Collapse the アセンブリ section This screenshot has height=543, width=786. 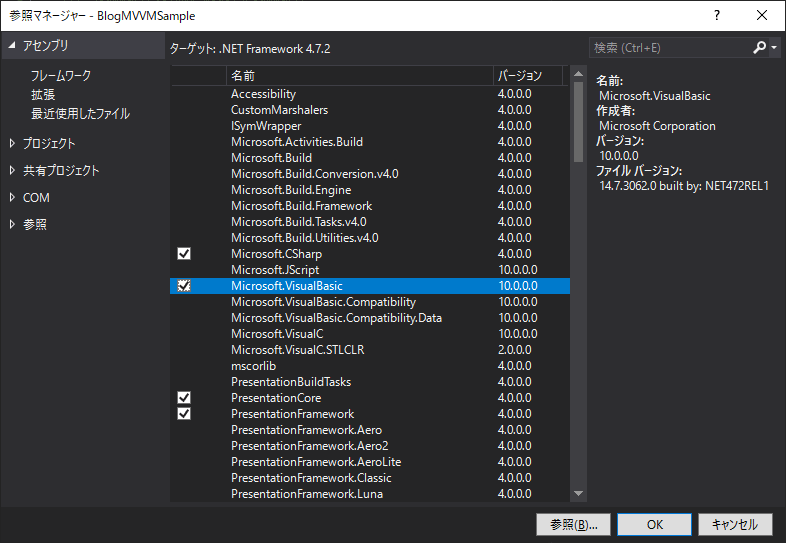tap(12, 46)
